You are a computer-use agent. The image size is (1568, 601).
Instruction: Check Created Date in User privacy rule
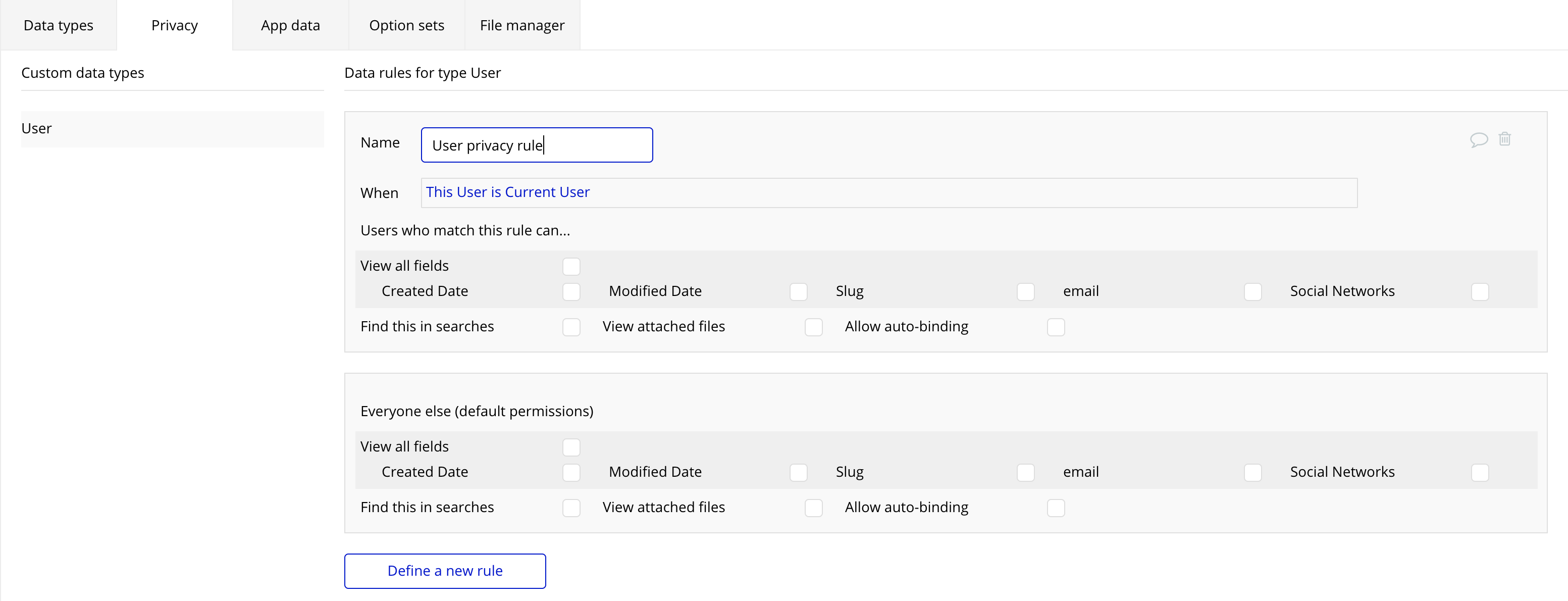click(x=571, y=292)
